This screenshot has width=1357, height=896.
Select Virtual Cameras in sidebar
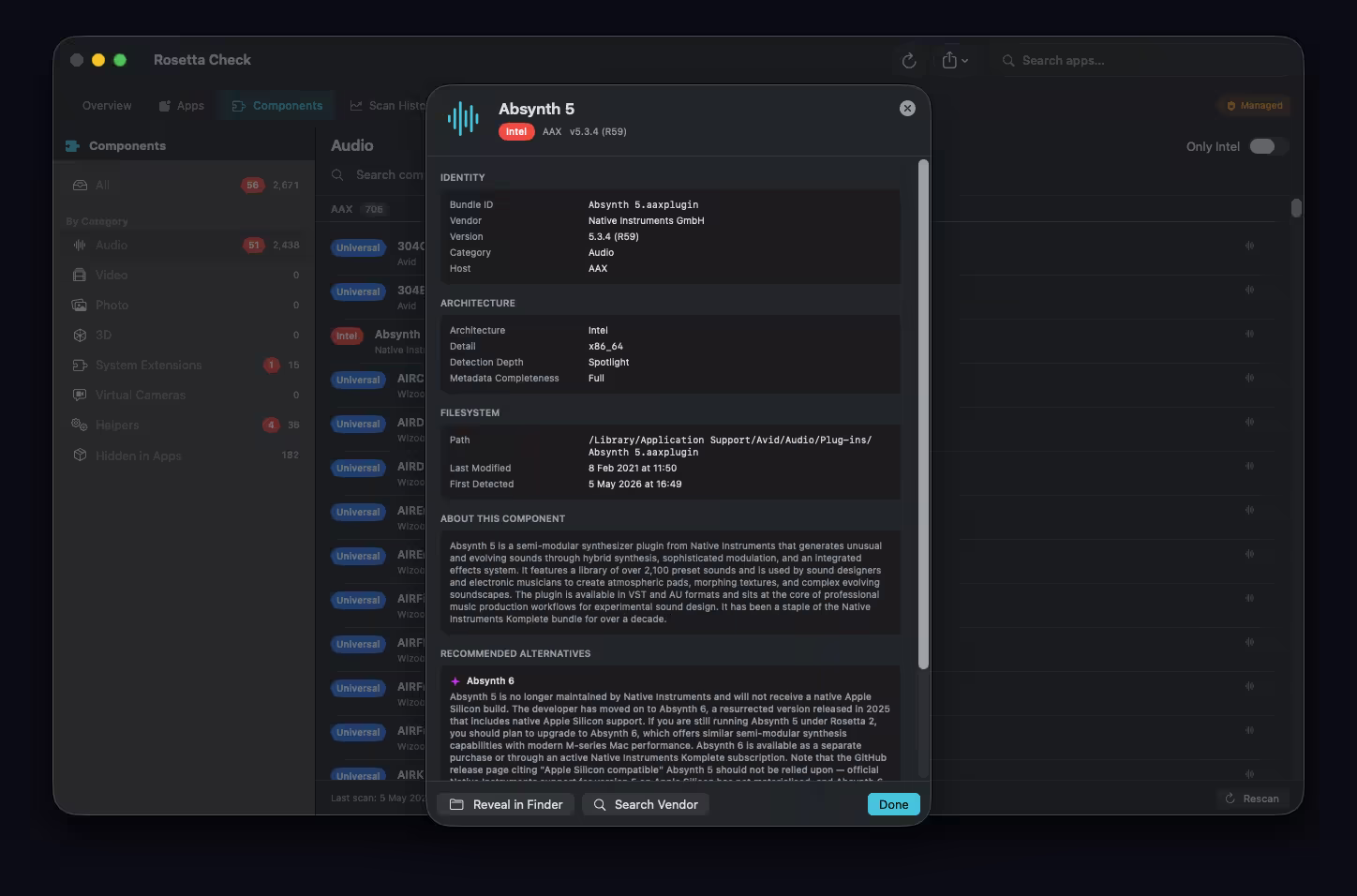186,396
